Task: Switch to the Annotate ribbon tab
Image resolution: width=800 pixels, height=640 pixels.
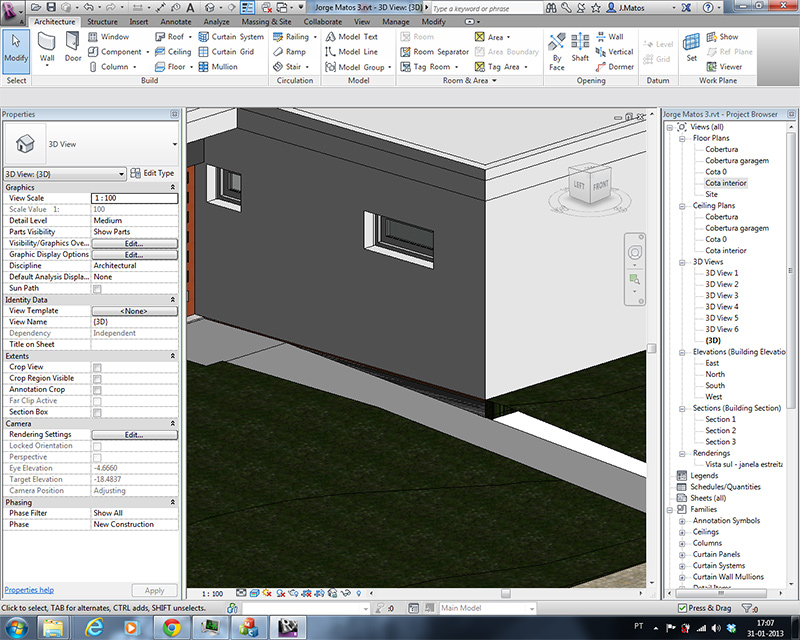Action: click(175, 20)
